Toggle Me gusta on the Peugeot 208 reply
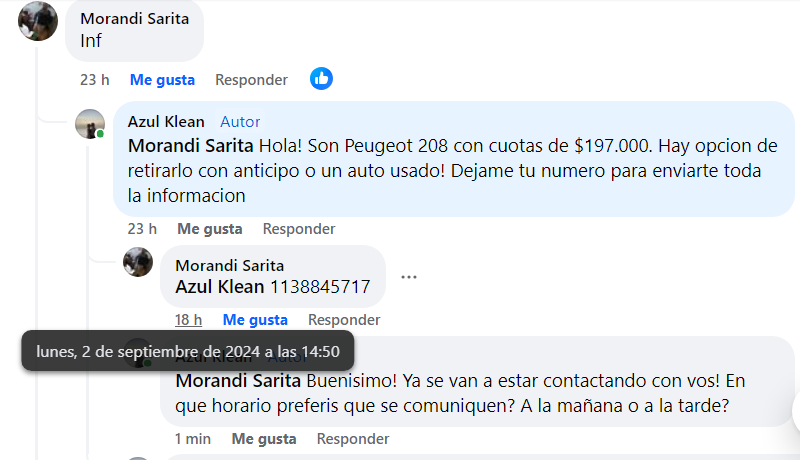This screenshot has height=460, width=800. [x=210, y=229]
